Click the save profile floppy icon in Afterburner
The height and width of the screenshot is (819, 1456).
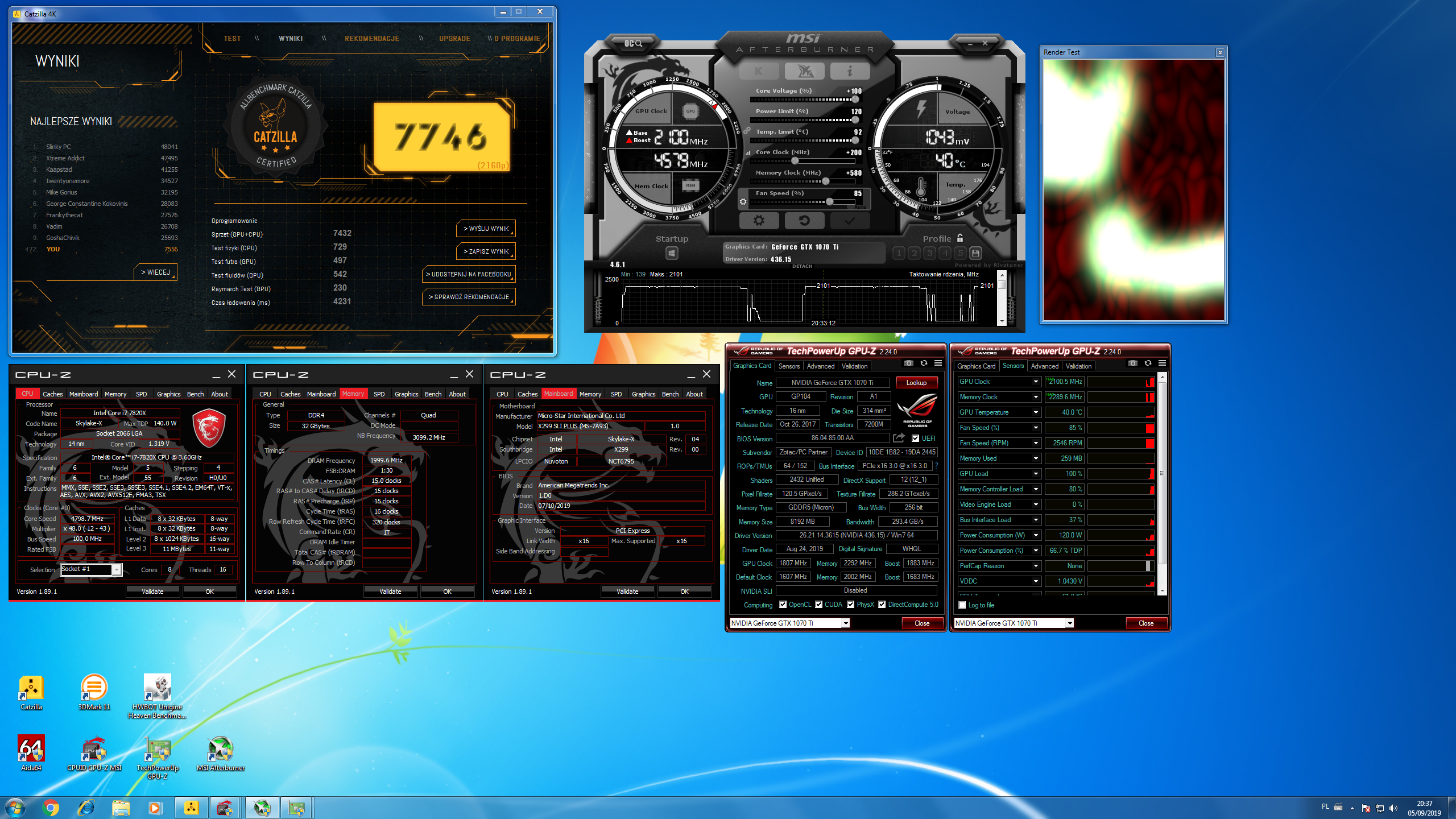pos(975,253)
